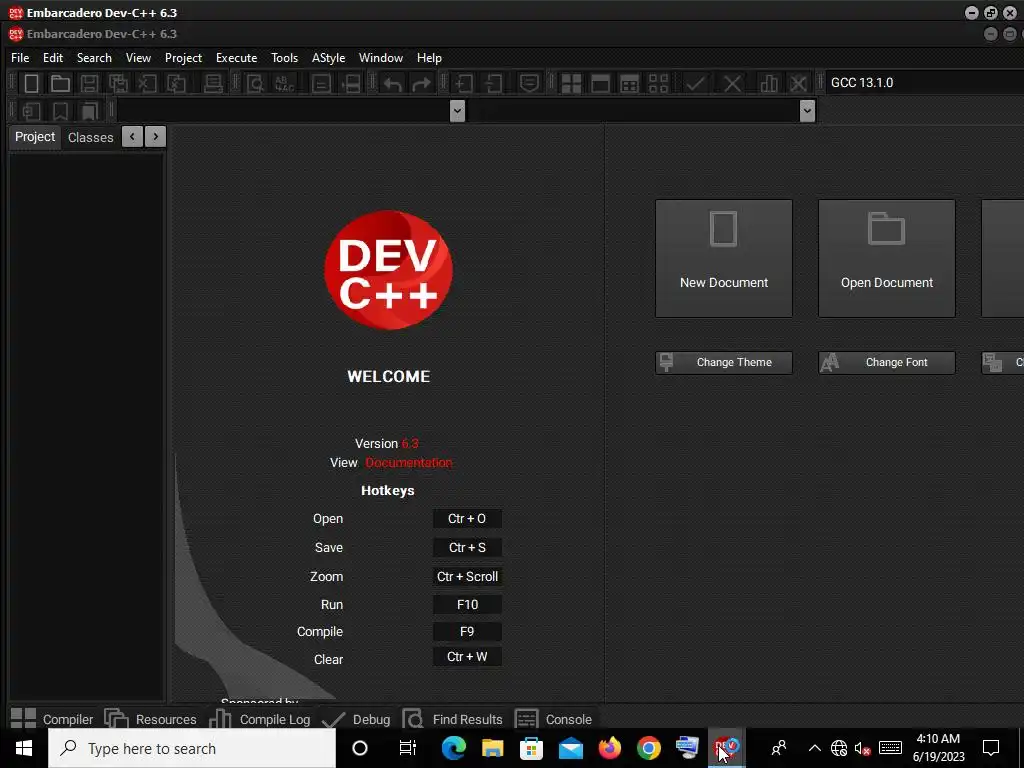Click the Windows search box in taskbar
This screenshot has height=768, width=1024.
pos(192,748)
